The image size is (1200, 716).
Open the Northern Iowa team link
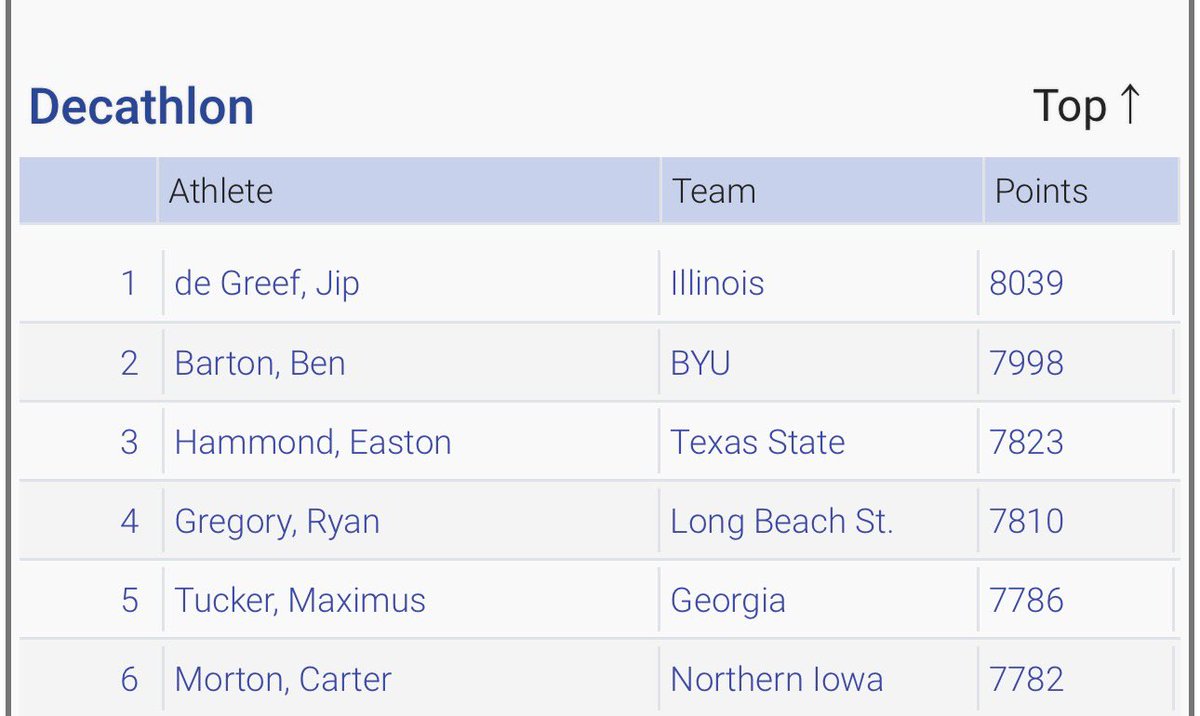pyautogui.click(x=776, y=680)
